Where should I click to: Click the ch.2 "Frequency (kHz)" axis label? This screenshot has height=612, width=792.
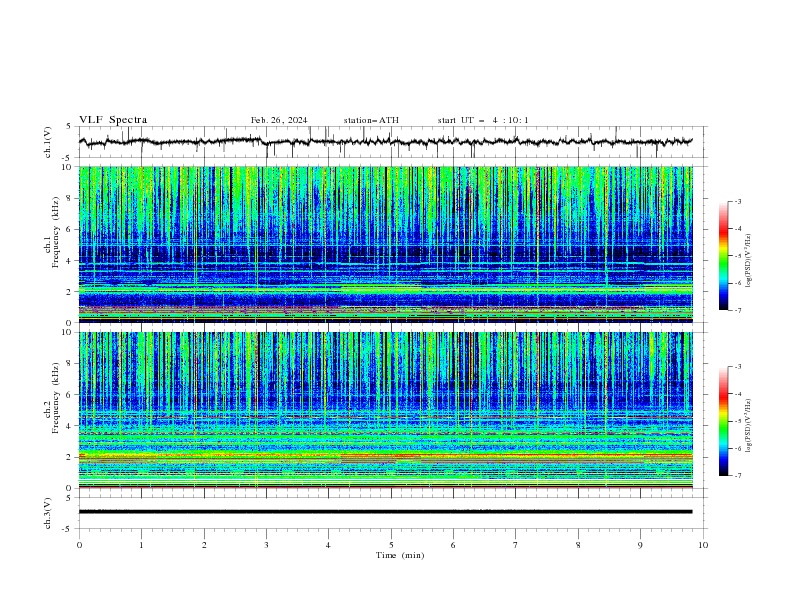click(x=55, y=398)
